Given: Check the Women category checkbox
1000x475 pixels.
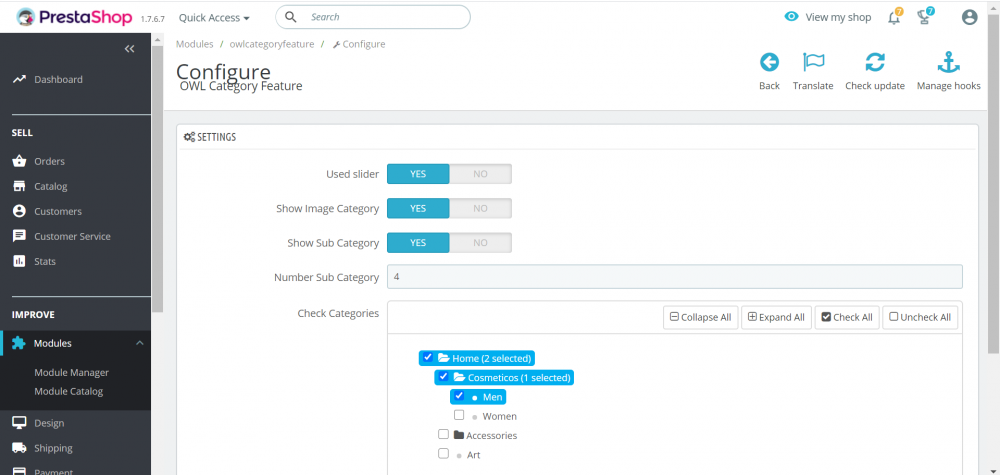Looking at the screenshot, I should point(459,415).
